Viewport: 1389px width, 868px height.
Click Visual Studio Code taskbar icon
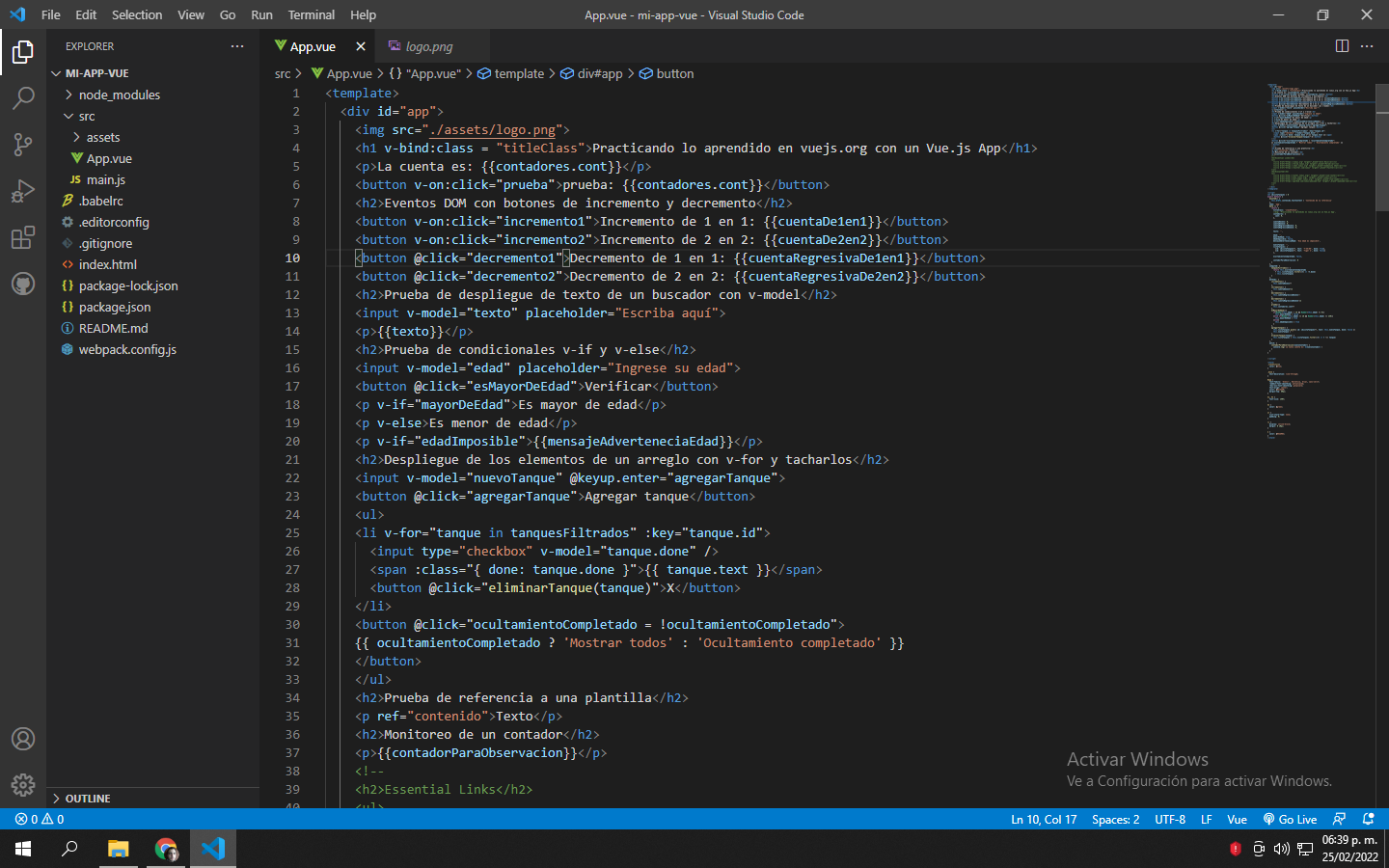point(213,849)
